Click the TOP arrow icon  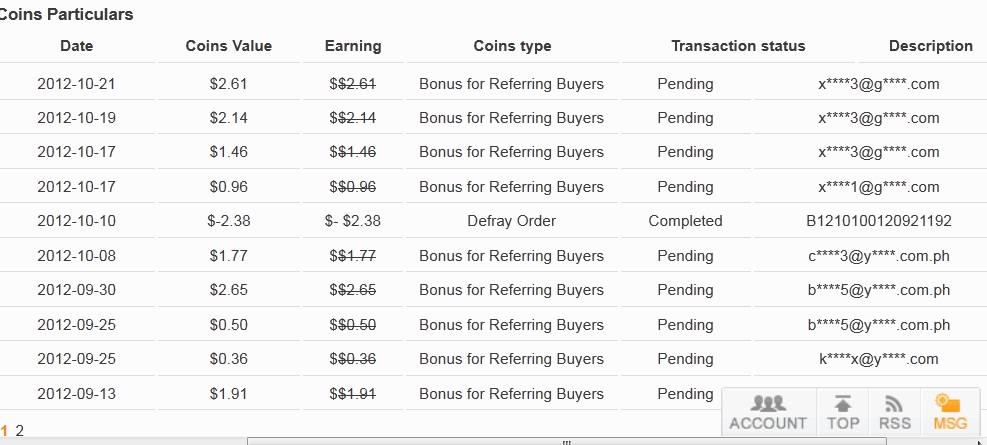tap(843, 412)
